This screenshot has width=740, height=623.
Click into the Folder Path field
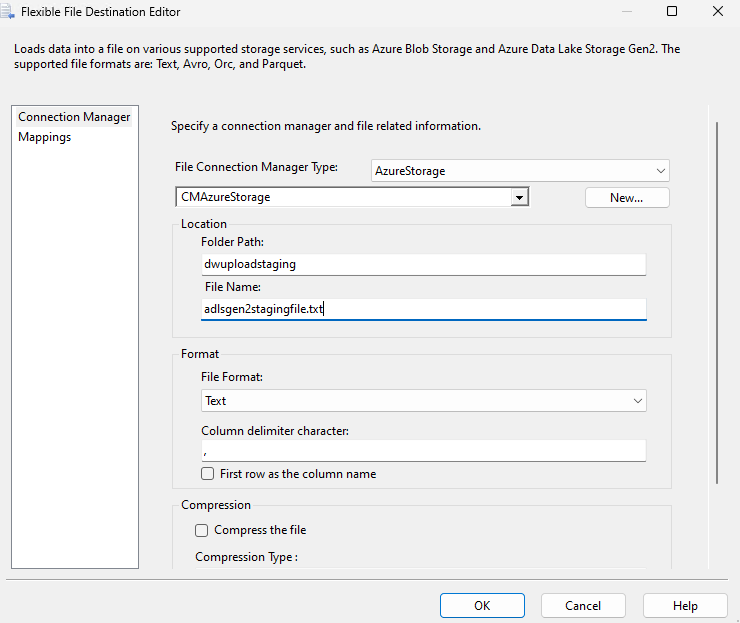[423, 264]
